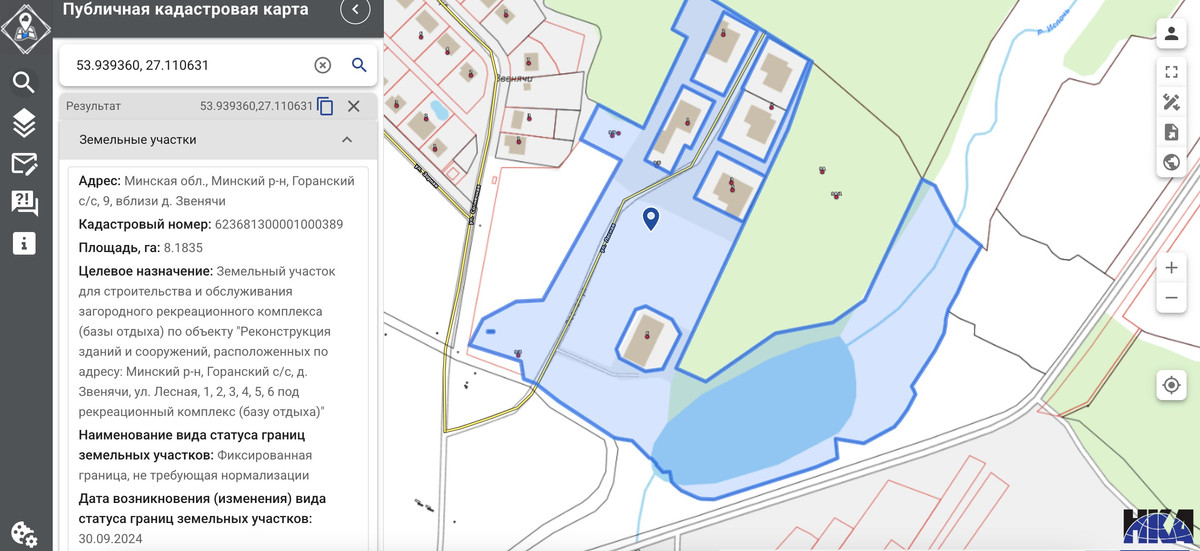This screenshot has width=1200, height=551.
Task: Open the globe basemap selector
Action: click(x=1171, y=162)
